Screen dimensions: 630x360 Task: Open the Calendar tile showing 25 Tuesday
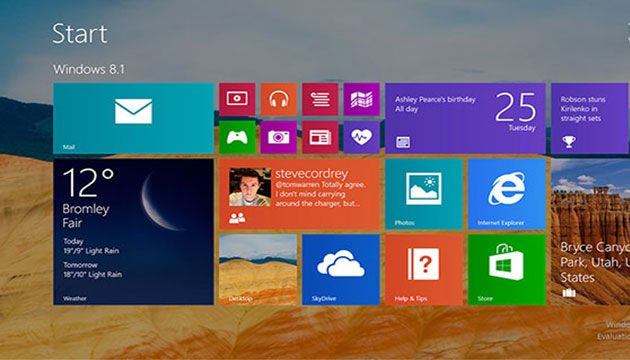pyautogui.click(x=465, y=118)
